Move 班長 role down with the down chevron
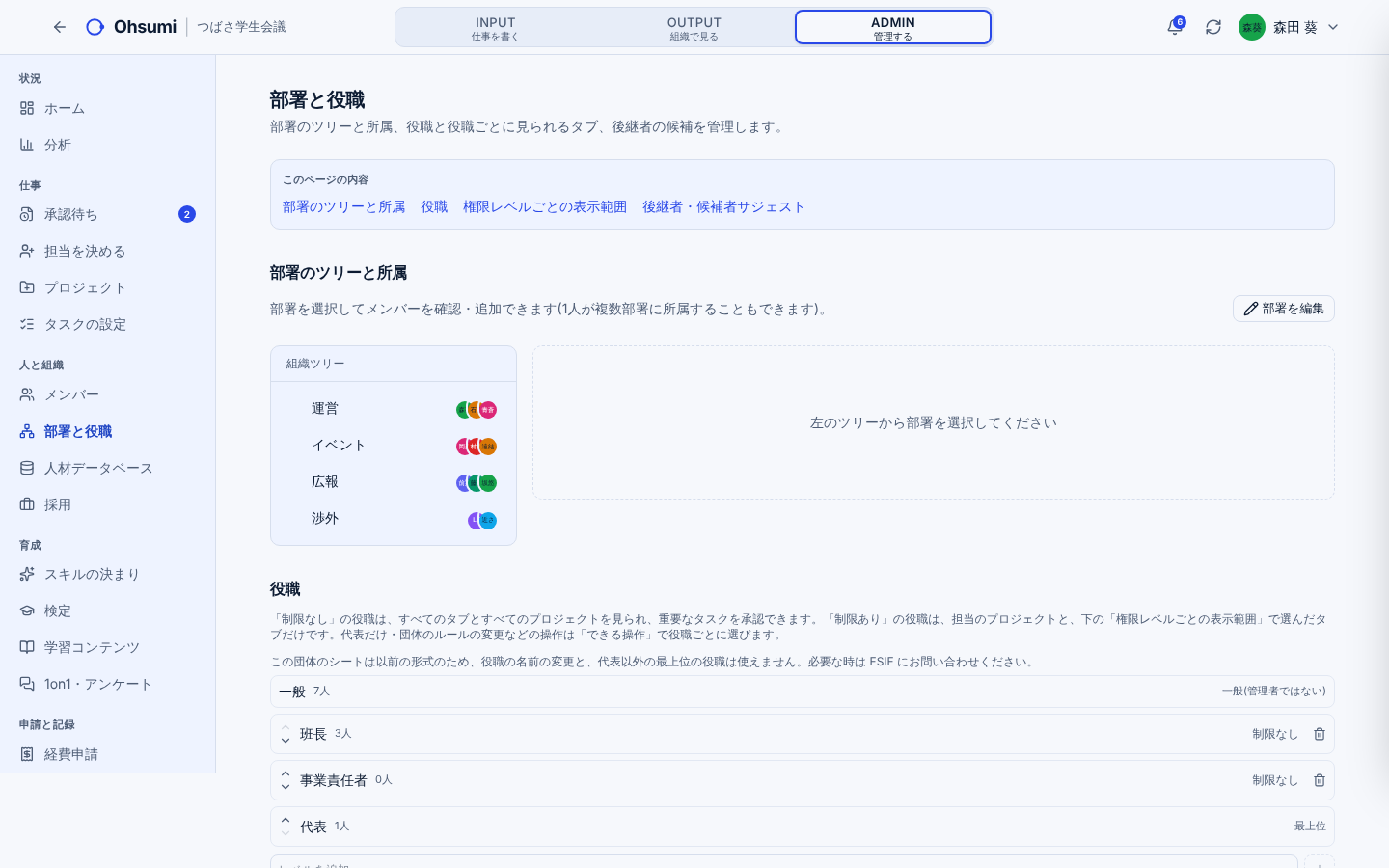The width and height of the screenshot is (1389, 868). pos(286,741)
